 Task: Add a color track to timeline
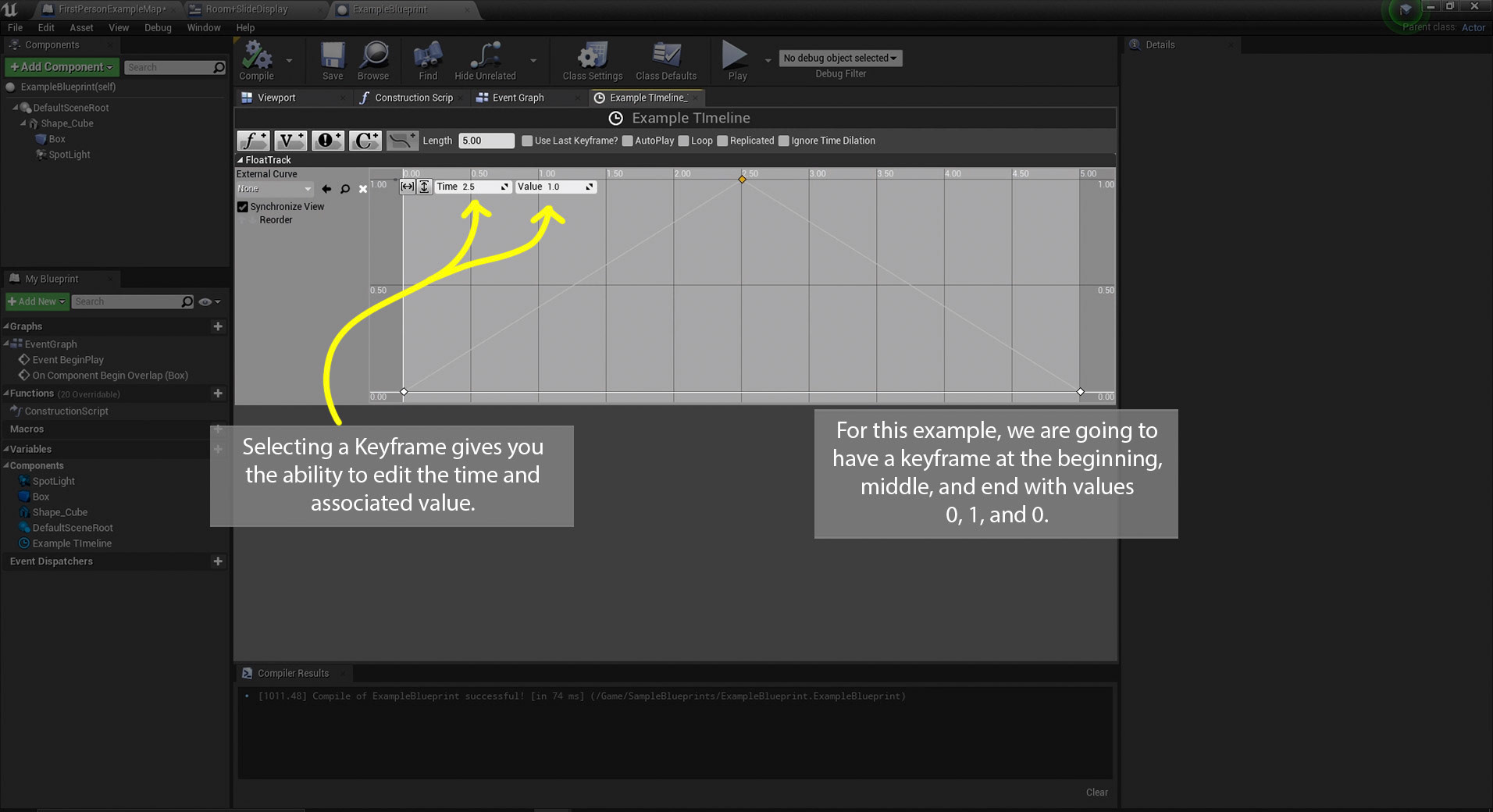click(365, 141)
